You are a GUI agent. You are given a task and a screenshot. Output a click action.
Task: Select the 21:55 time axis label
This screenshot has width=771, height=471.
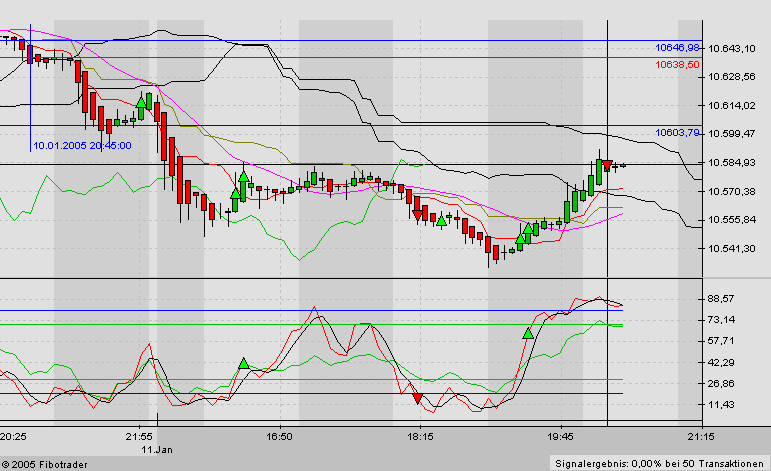(139, 437)
